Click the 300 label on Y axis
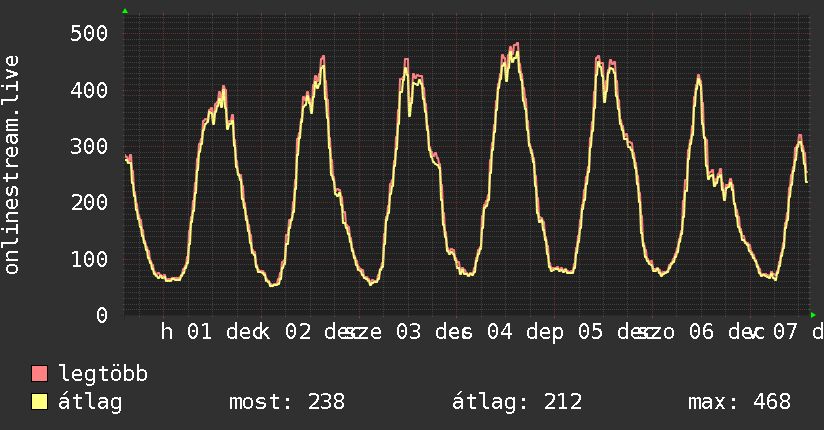This screenshot has width=824, height=430. pyautogui.click(x=89, y=146)
